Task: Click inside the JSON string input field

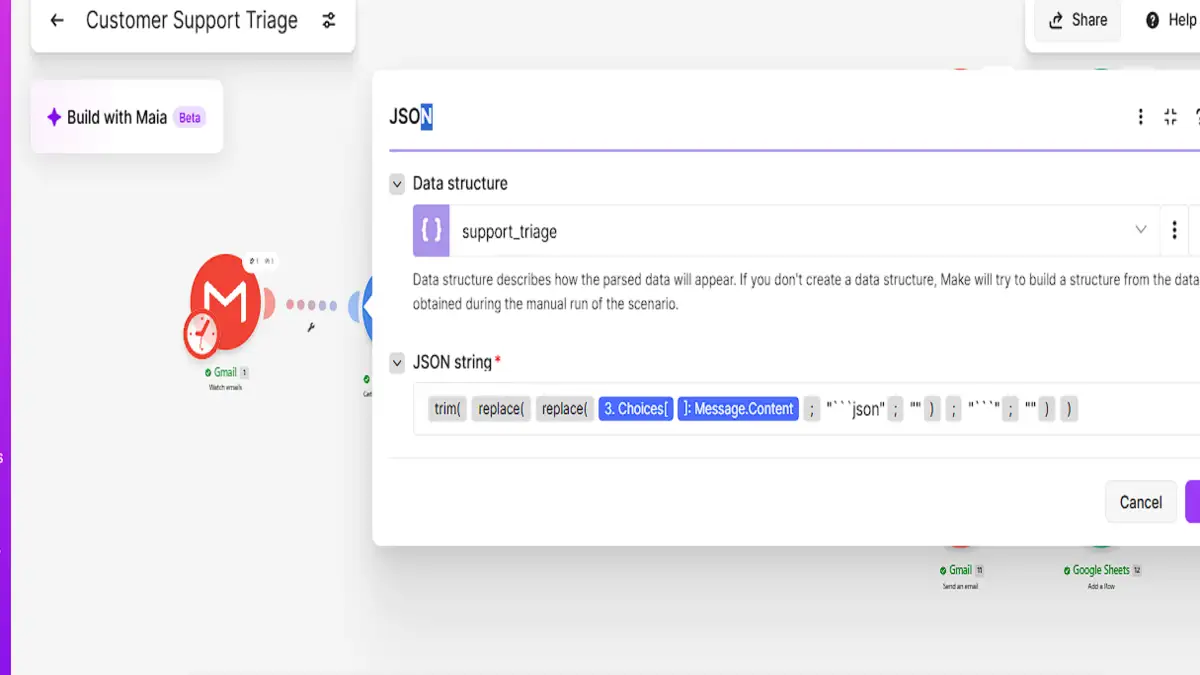Action: coord(806,409)
